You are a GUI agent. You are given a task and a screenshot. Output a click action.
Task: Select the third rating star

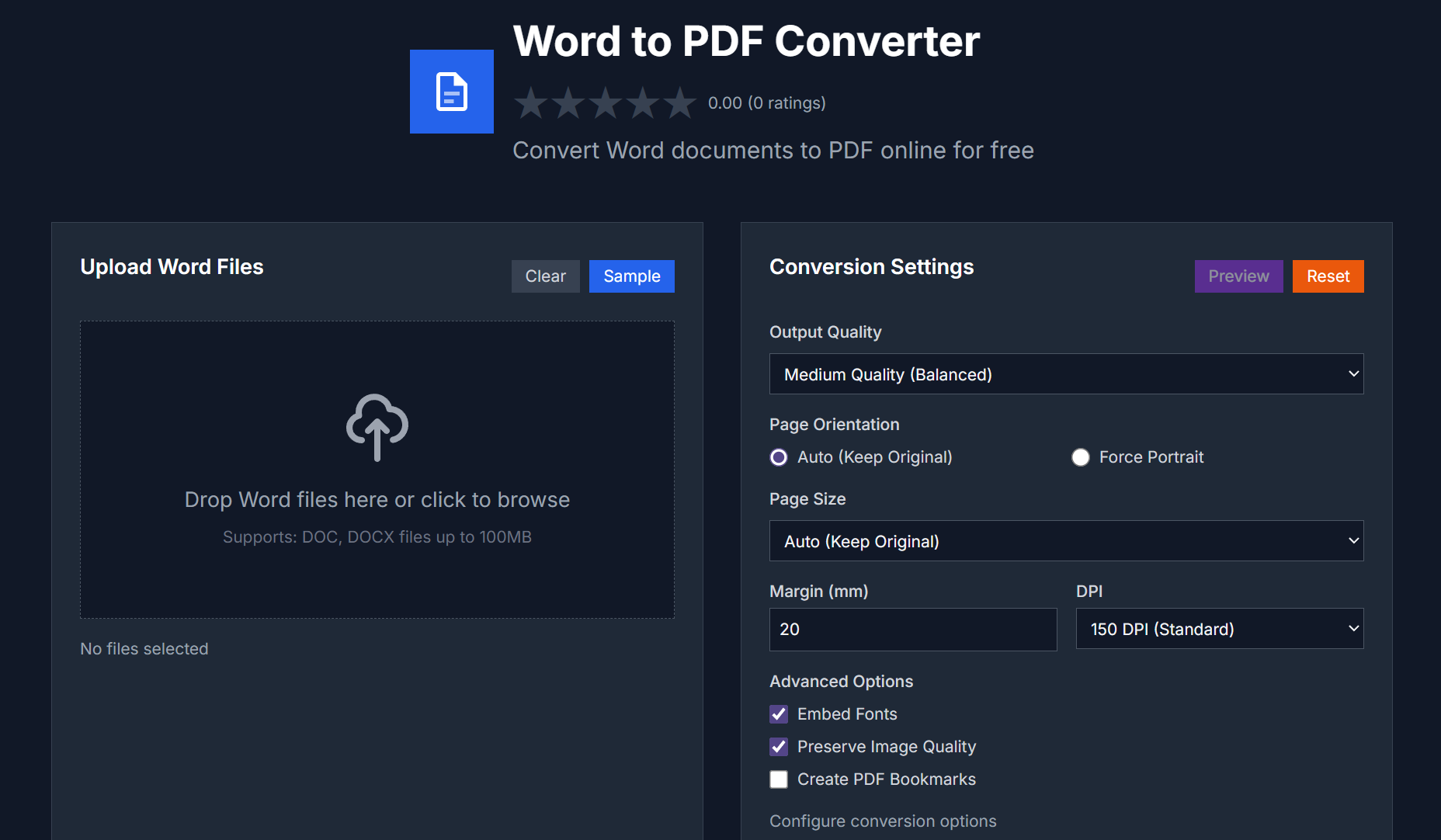pyautogui.click(x=606, y=102)
